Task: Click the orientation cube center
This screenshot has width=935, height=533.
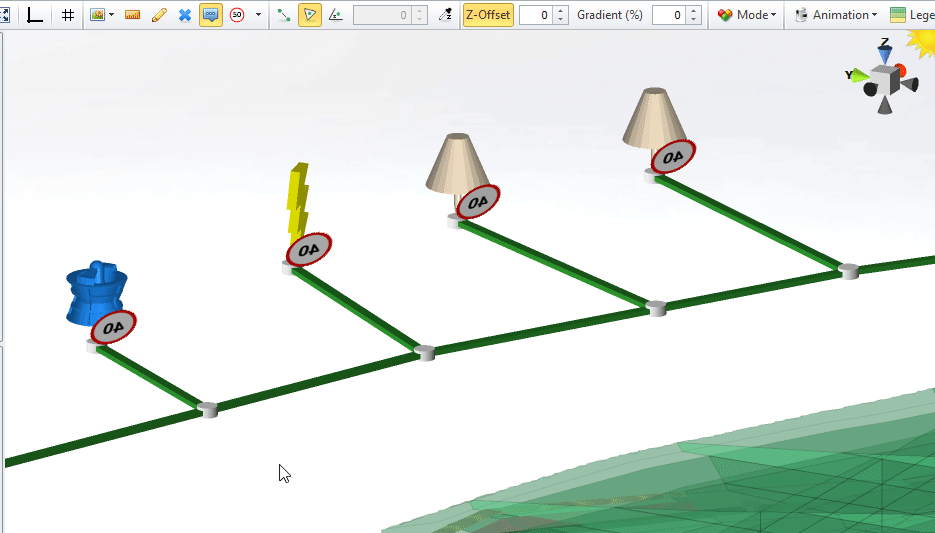Action: (884, 80)
